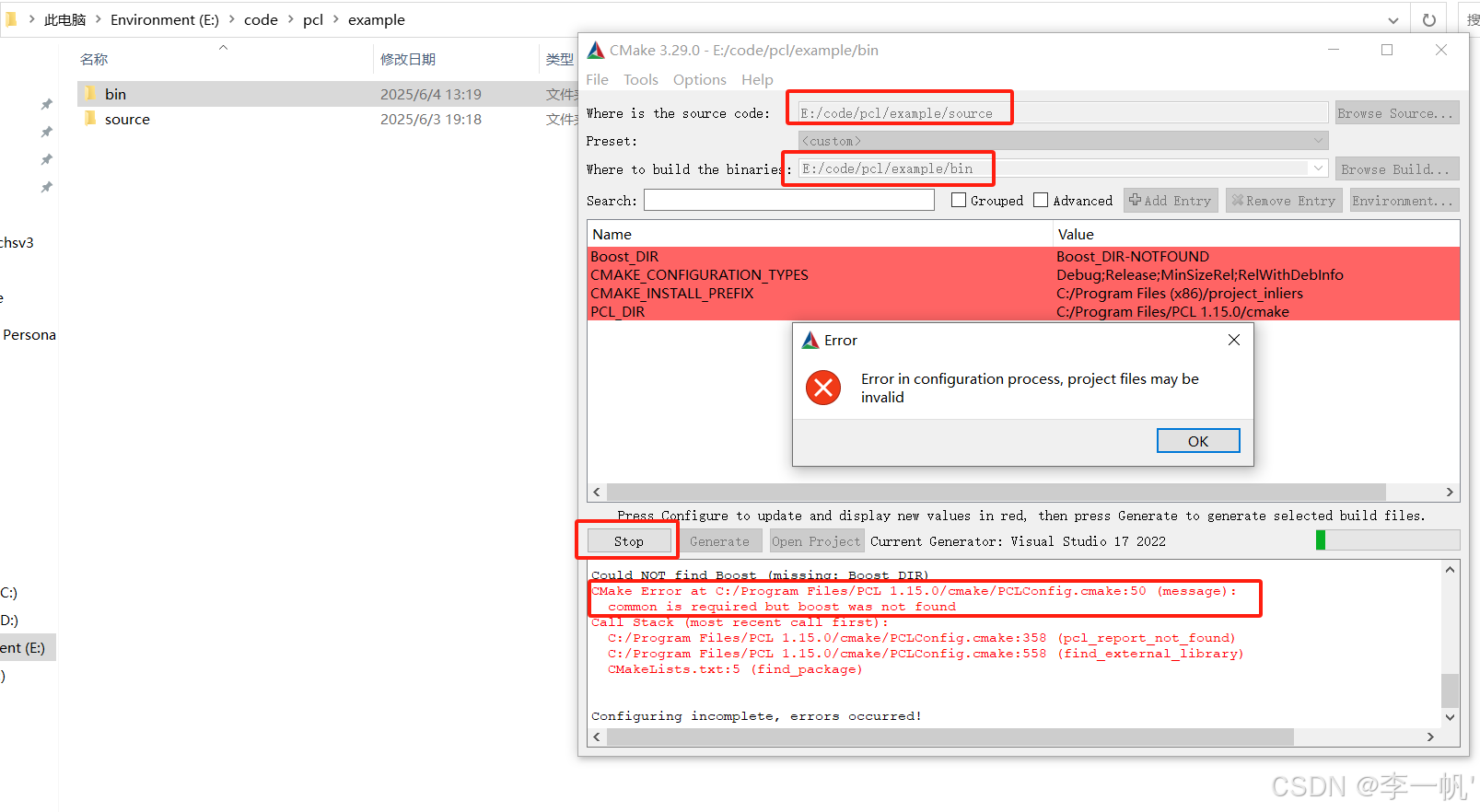Screen dimensions: 1480x812
Task: Click OK in the Error dialog
Action: pos(1198,441)
